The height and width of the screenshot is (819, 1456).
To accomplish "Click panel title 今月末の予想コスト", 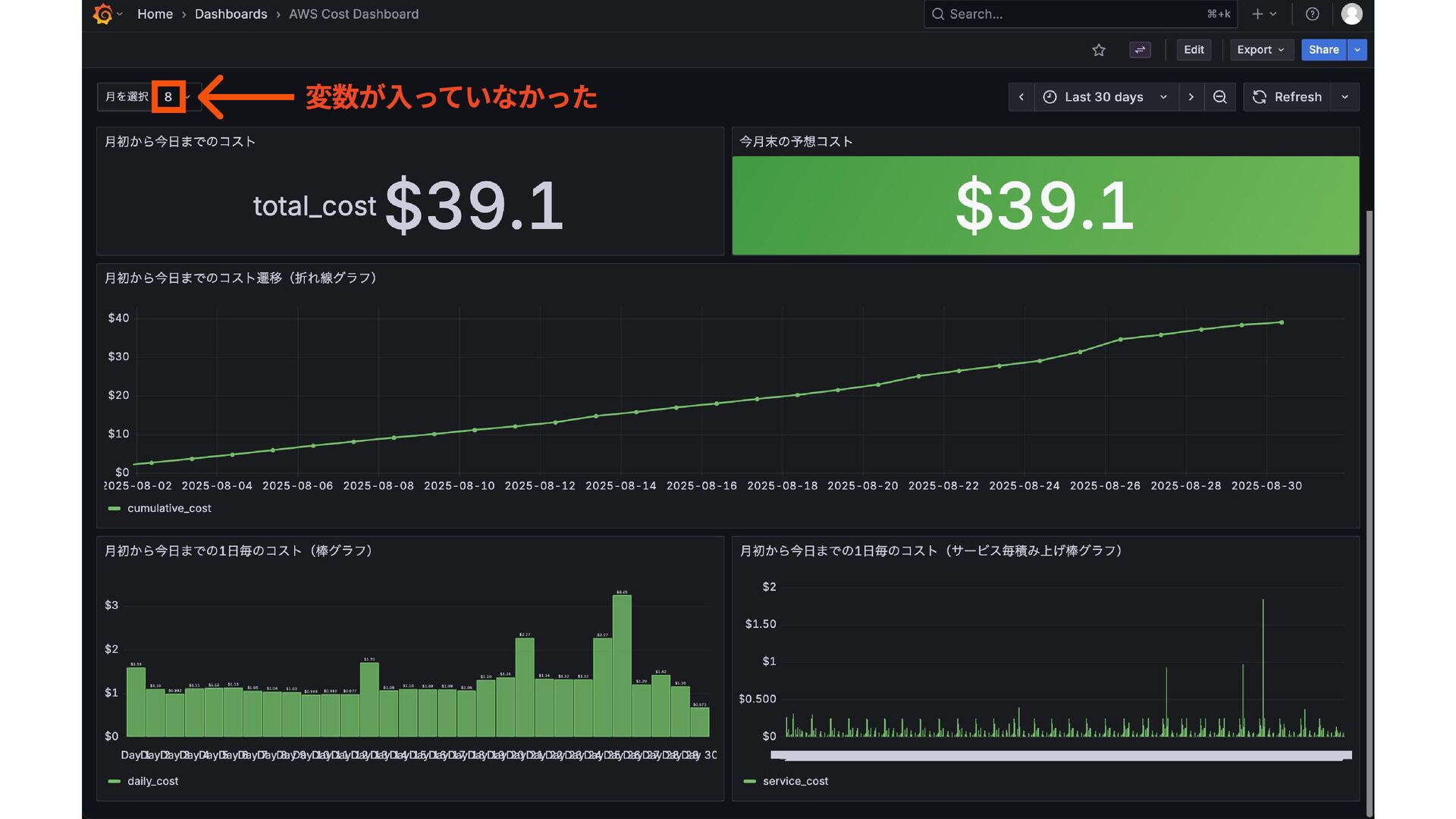I will tap(796, 142).
